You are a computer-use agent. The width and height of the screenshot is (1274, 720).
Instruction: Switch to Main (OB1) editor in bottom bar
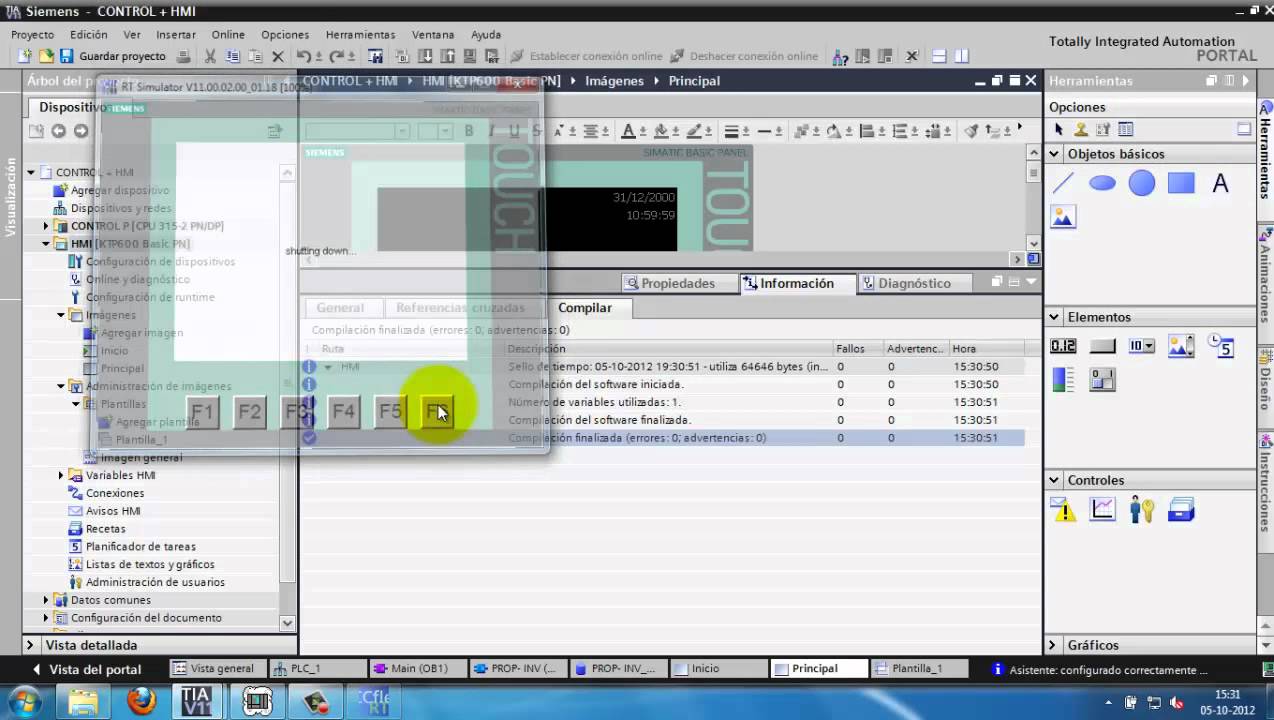[x=419, y=669]
